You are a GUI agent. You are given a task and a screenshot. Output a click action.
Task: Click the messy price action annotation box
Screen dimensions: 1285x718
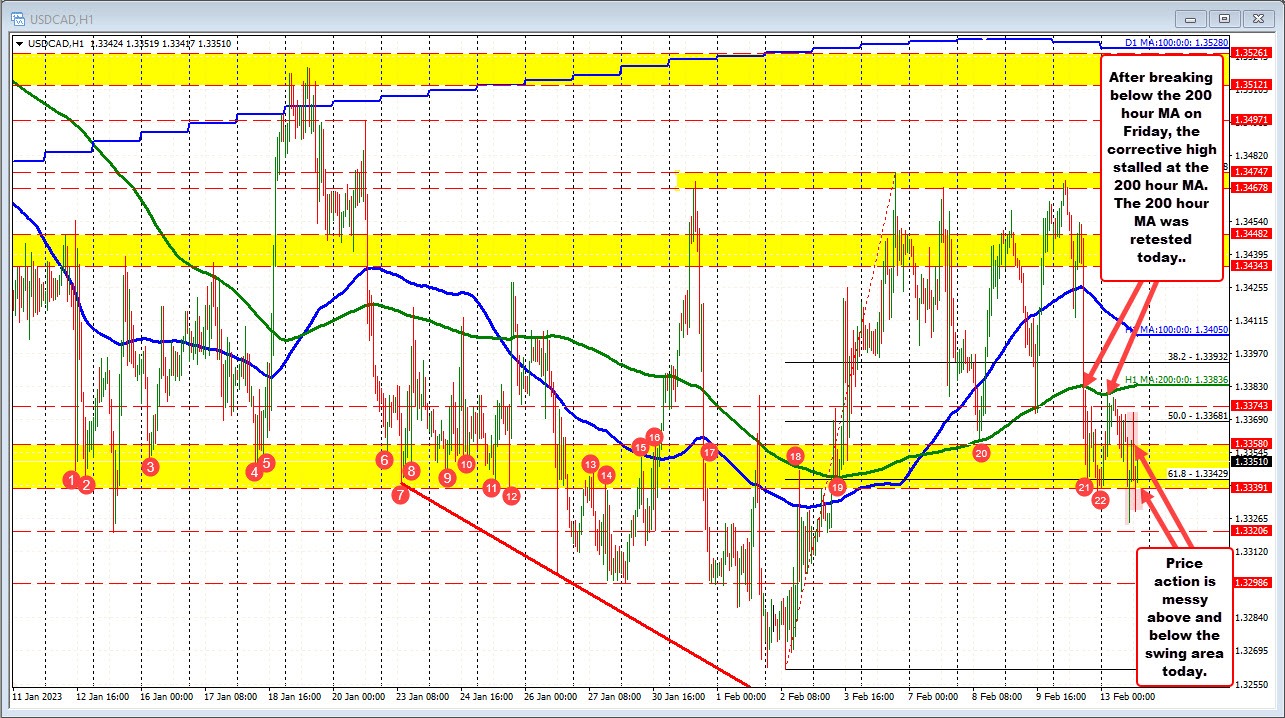pos(1185,616)
